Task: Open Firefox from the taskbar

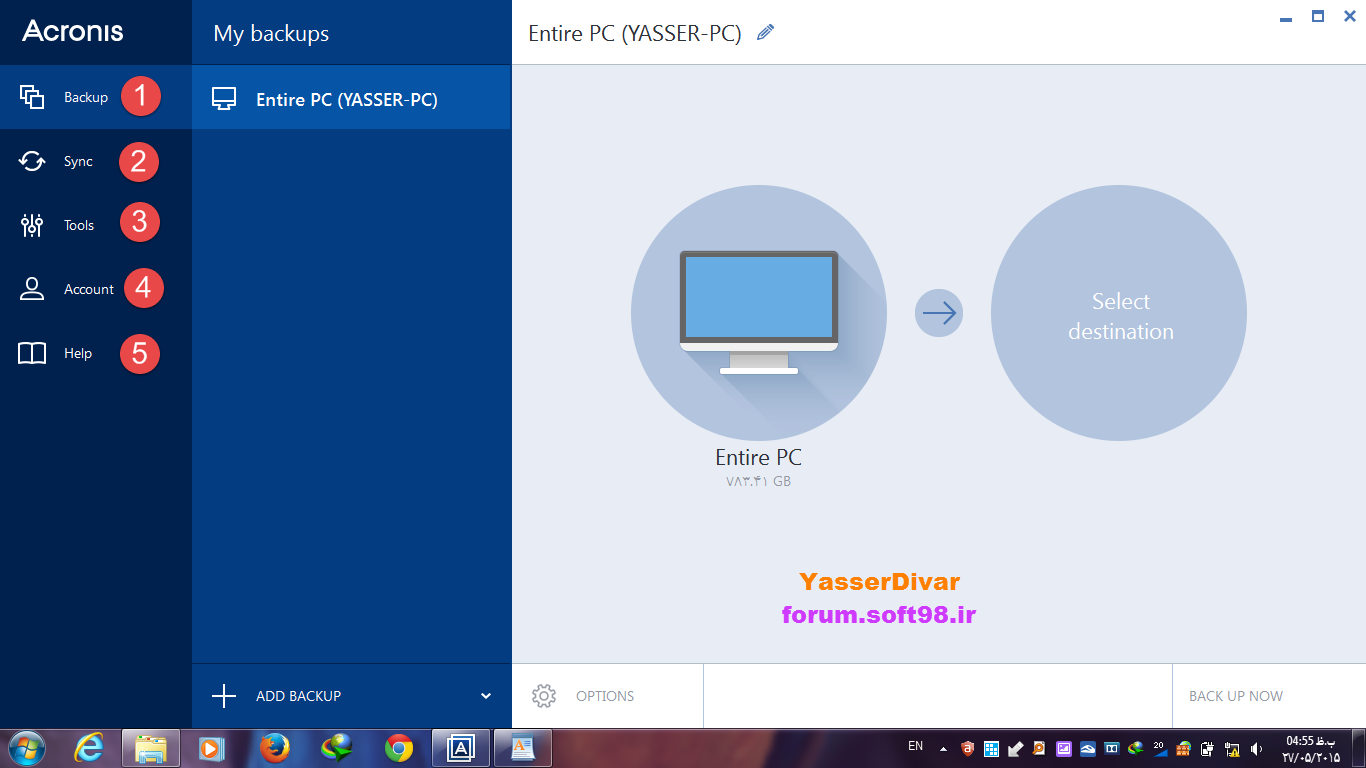Action: pyautogui.click(x=274, y=748)
